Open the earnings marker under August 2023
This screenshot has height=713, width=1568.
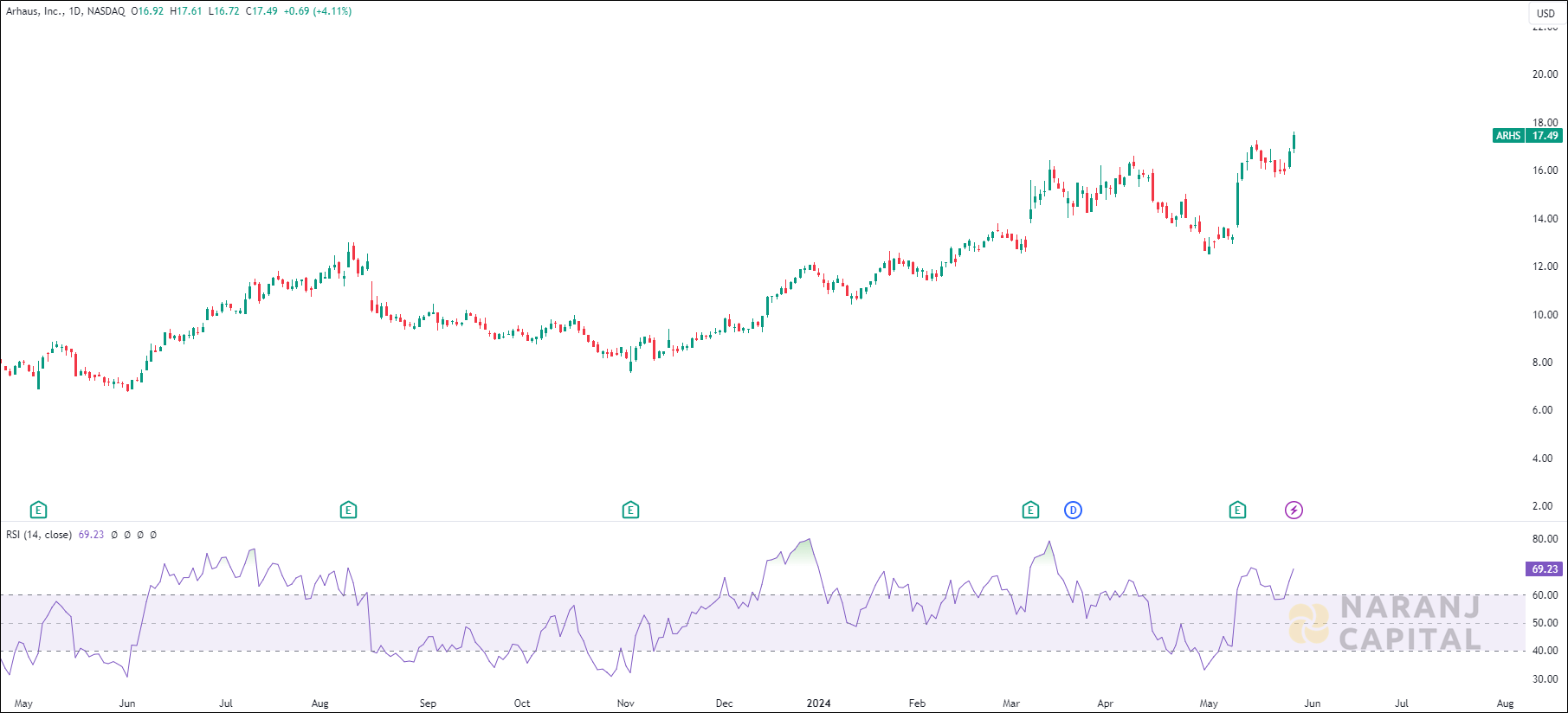coord(348,511)
